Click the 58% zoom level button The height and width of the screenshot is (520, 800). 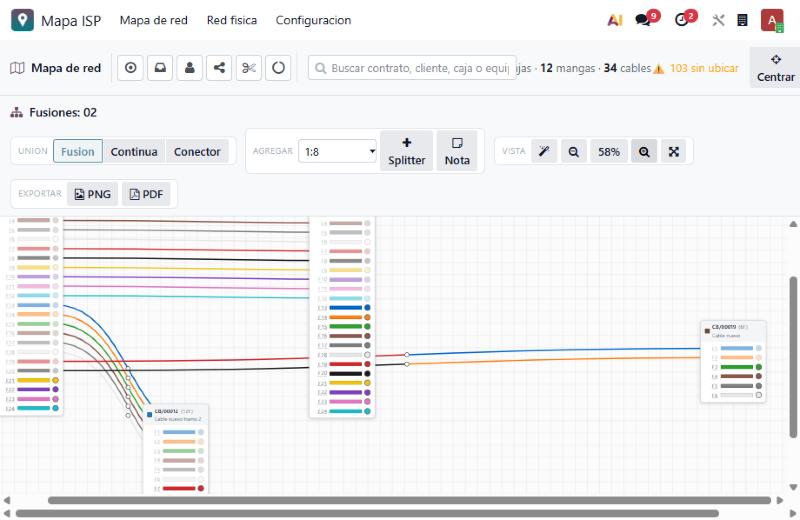tap(609, 152)
